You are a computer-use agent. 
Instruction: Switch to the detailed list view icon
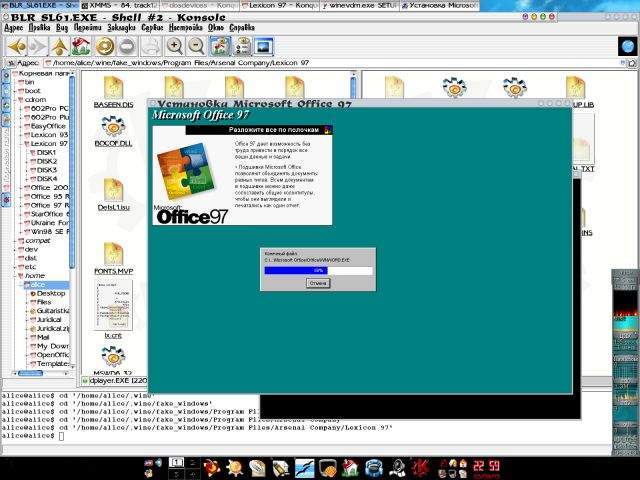point(243,46)
